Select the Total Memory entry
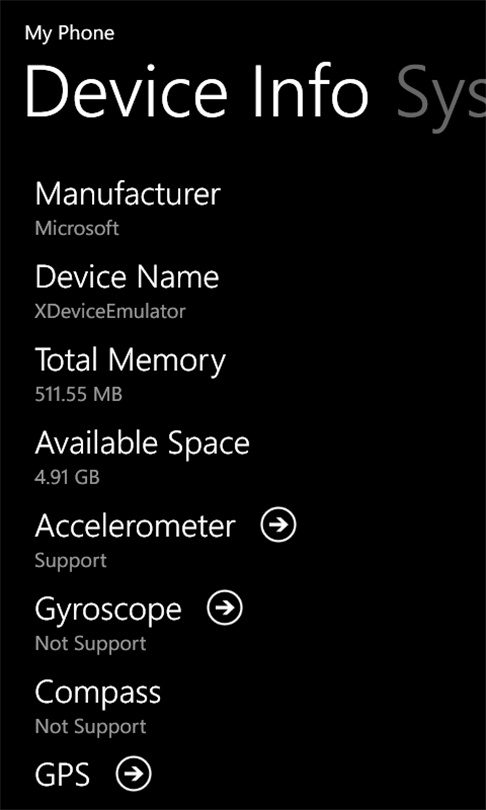486x810 pixels. (x=130, y=361)
